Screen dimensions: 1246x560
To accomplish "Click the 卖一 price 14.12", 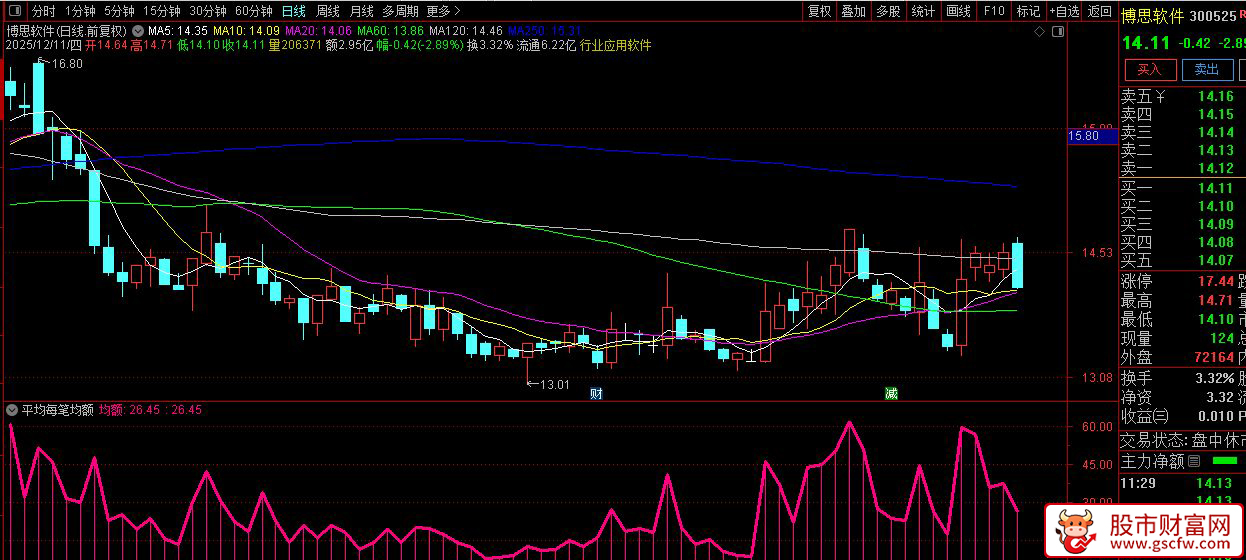I will (1216, 168).
